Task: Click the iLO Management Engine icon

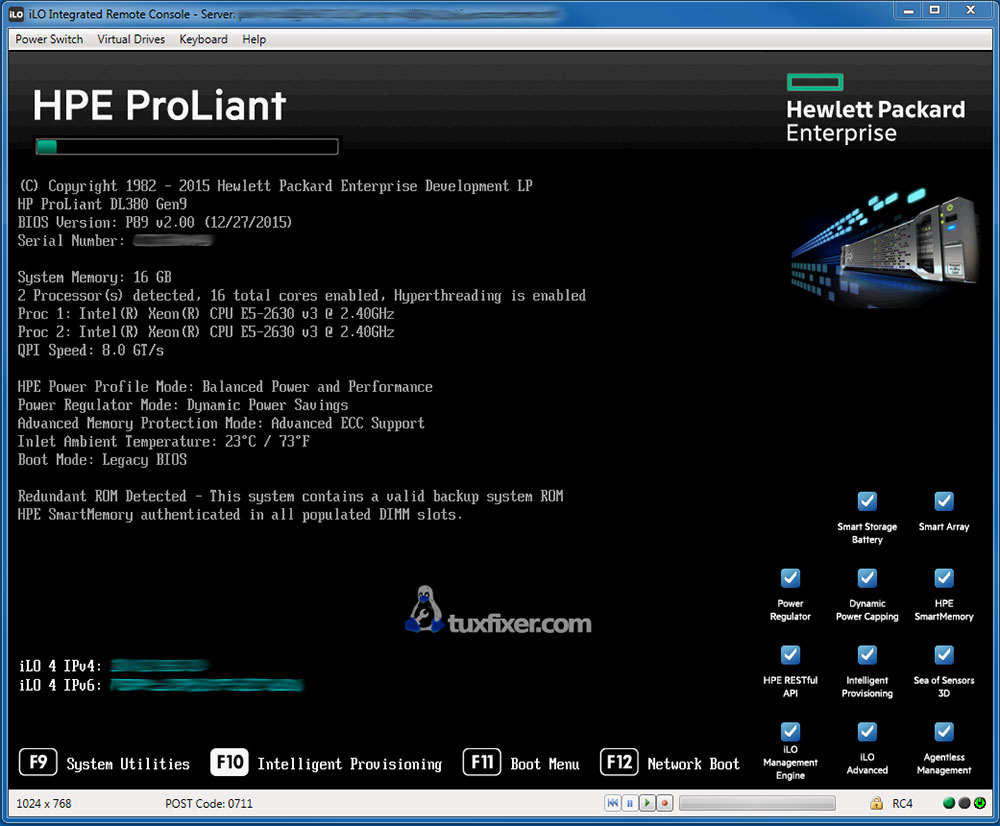Action: 790,732
